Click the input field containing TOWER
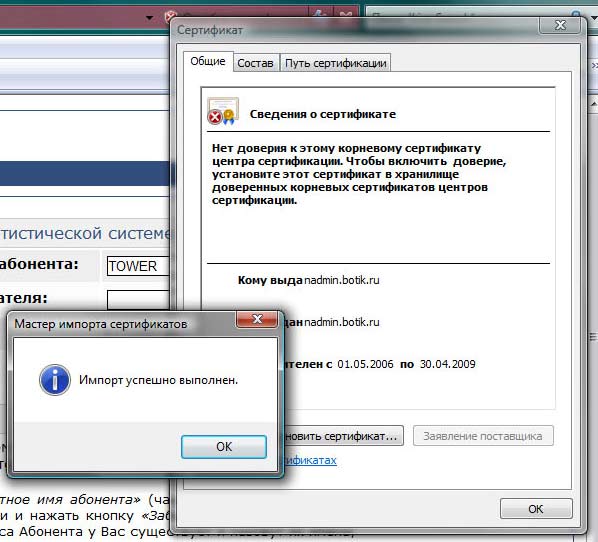The image size is (598, 542). (x=138, y=266)
